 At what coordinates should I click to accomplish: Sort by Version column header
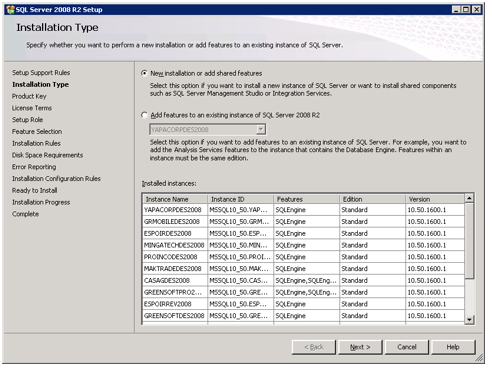pyautogui.click(x=435, y=199)
